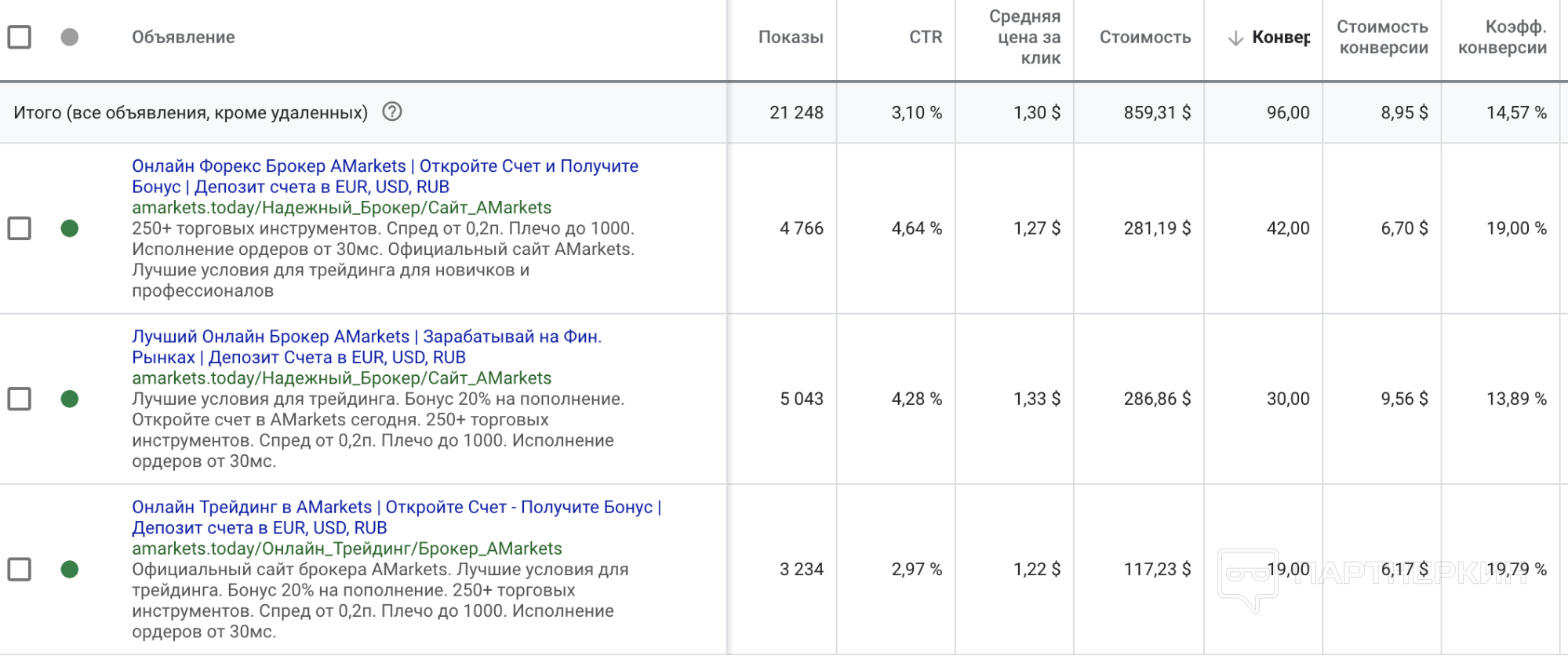Open ad headline 'Онлайн Трейдинг в AMarkets'
This screenshot has height=656, width=1568.
397,517
